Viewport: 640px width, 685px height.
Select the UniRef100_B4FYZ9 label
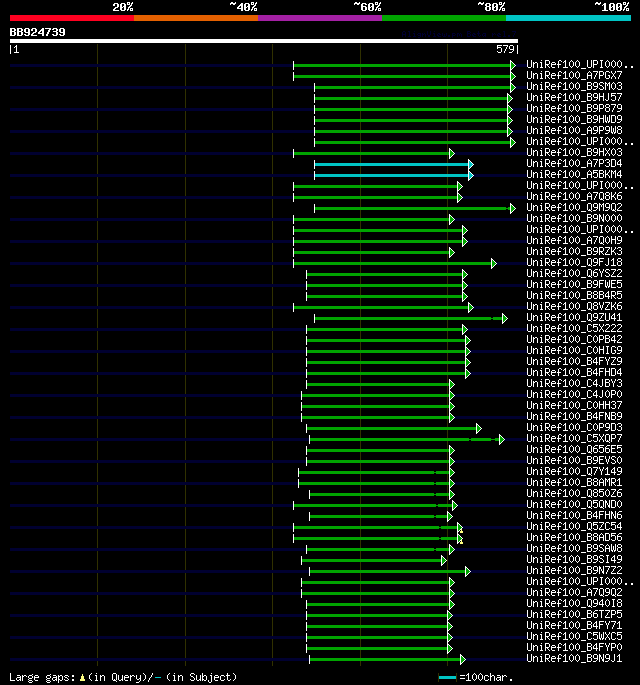click(574, 362)
